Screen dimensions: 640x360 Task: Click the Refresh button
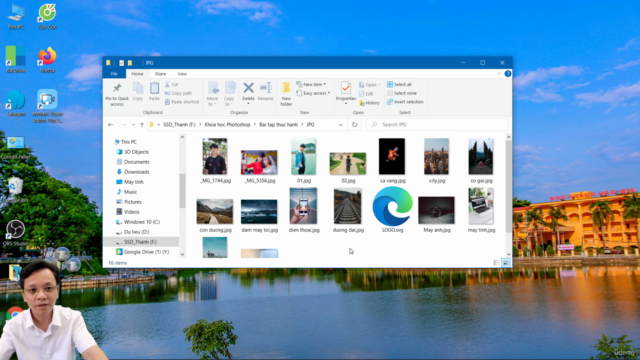click(354, 124)
